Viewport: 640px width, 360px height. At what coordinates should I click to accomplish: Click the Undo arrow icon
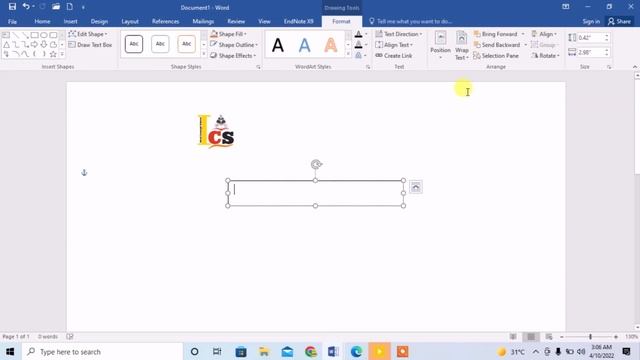click(x=26, y=7)
